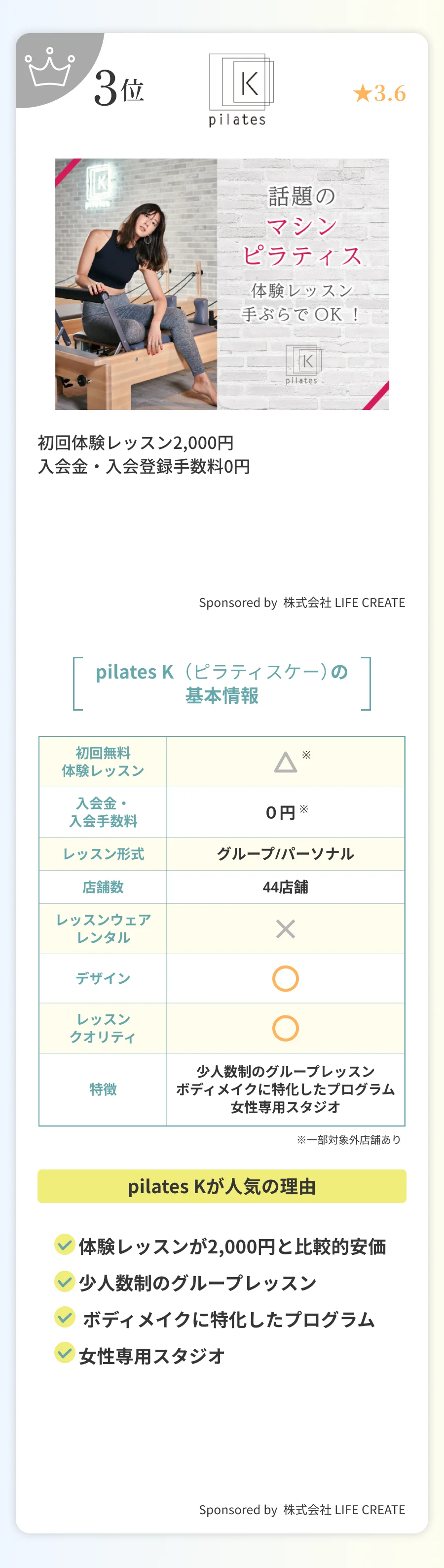444x1568 pixels.
Task: Click the 初回体験レッスン2,000円 text
Action: pos(136,442)
